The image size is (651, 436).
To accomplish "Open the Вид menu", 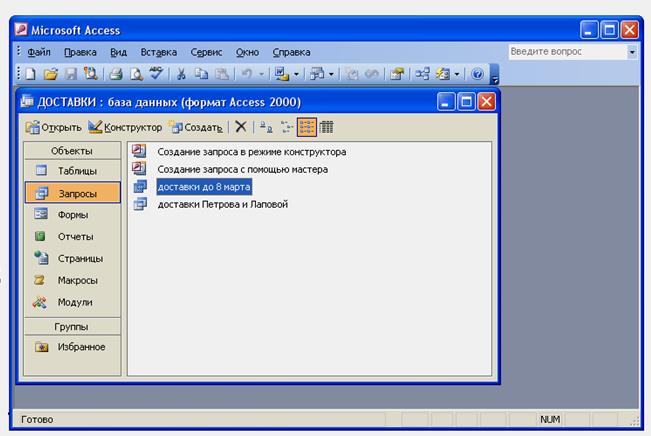I will click(x=118, y=52).
